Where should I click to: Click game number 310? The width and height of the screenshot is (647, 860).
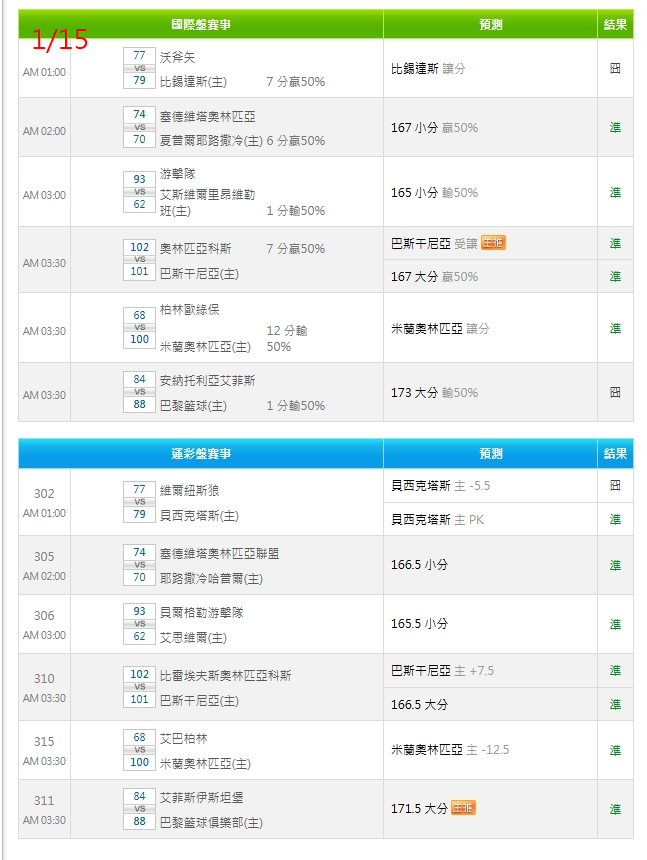click(x=44, y=679)
